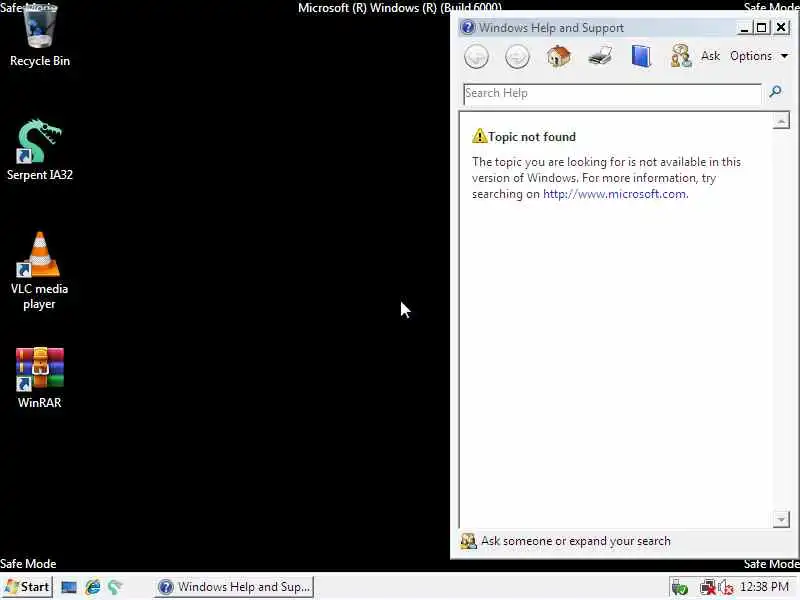Viewport: 800px width, 600px height.
Task: Browse Help using the blue book icon
Action: [641, 56]
